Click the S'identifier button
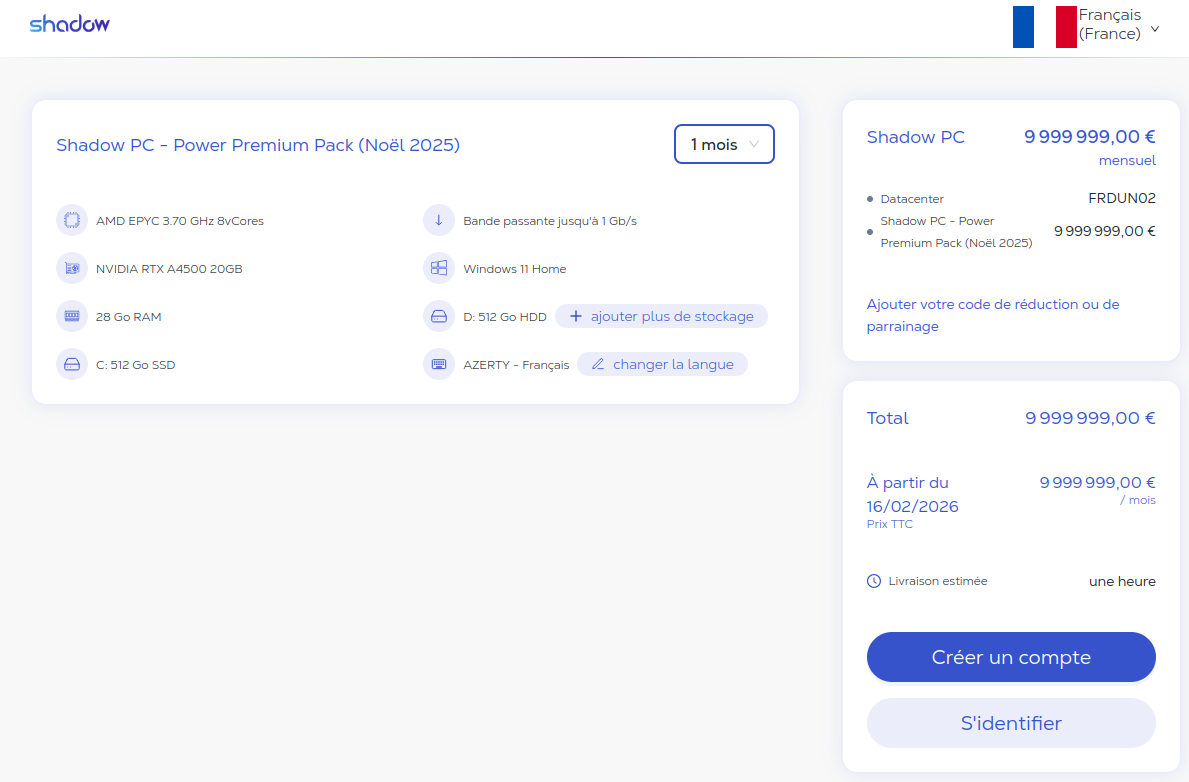This screenshot has width=1189, height=782. (x=1011, y=723)
